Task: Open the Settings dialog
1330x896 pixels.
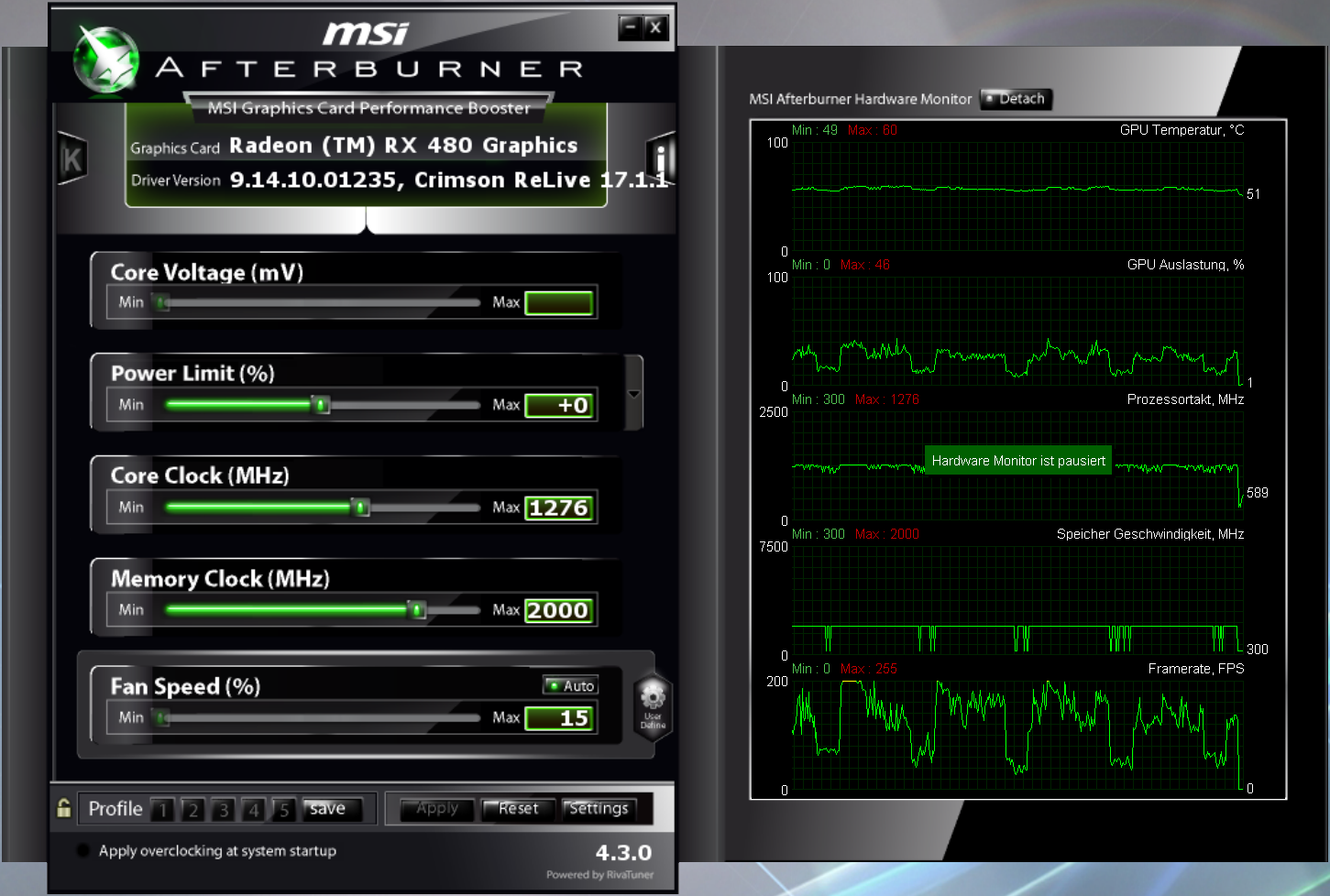Action: coord(598,809)
